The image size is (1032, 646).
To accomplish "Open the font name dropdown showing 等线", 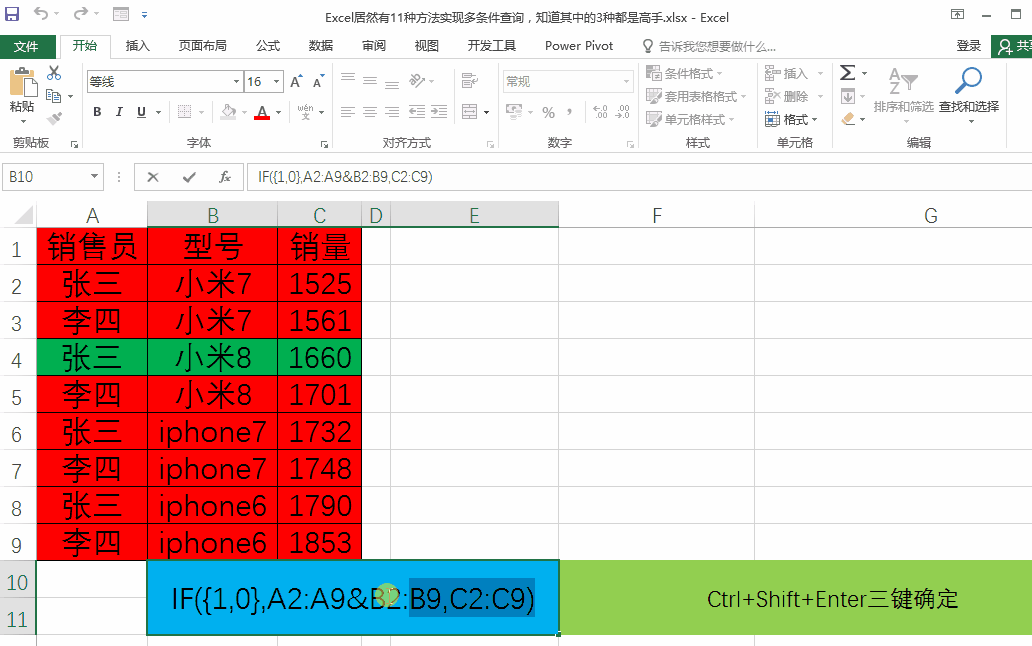I will point(236,82).
